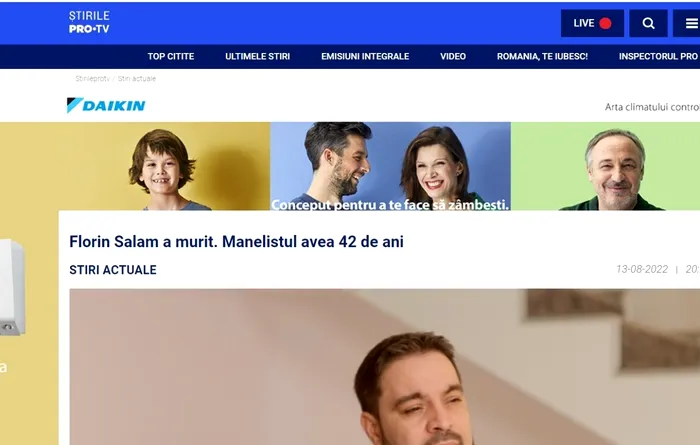This screenshot has height=445, width=700.
Task: Click the air conditioner side ad
Action: point(12,287)
